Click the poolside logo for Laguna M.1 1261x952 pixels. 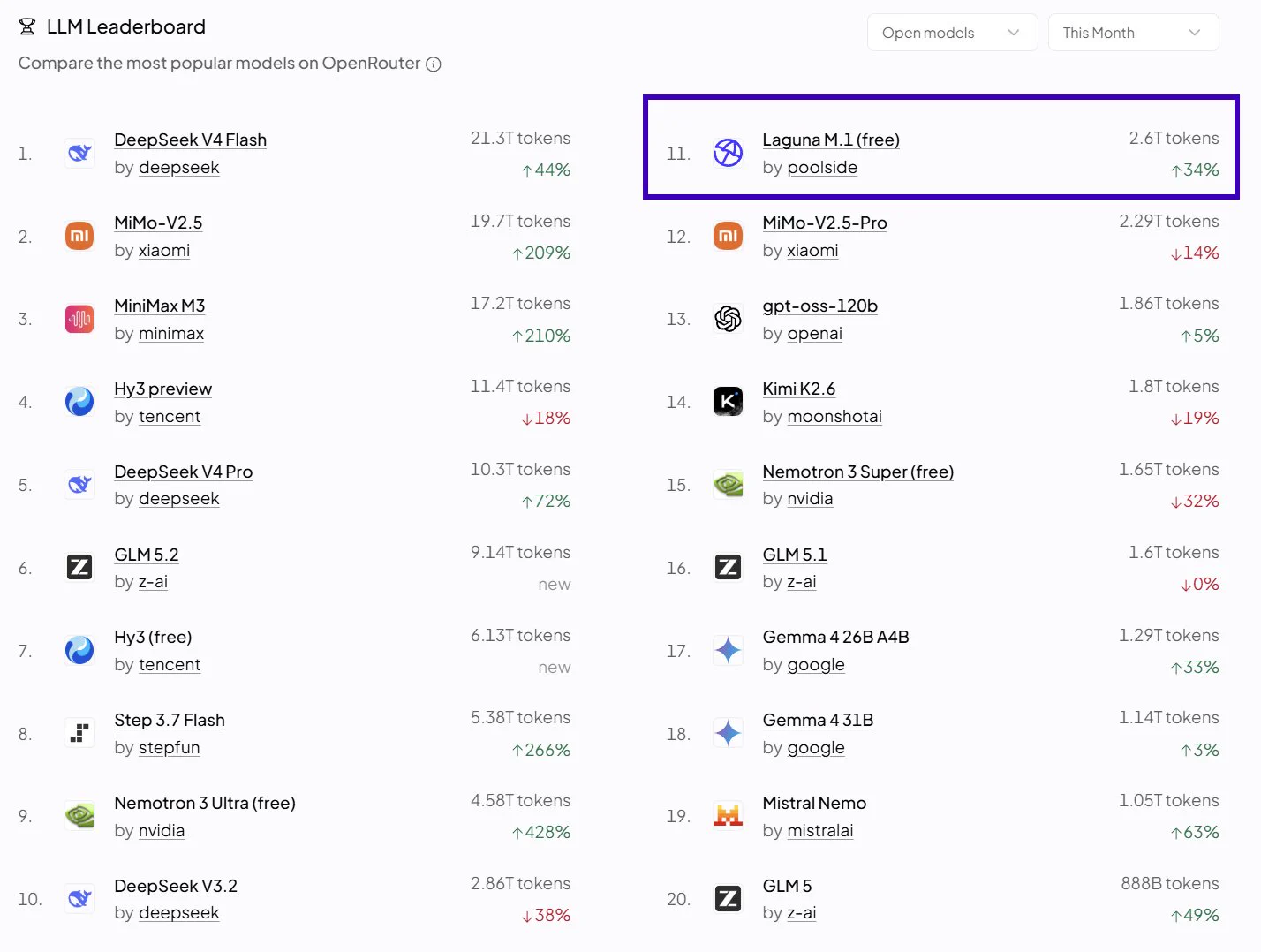coord(728,153)
